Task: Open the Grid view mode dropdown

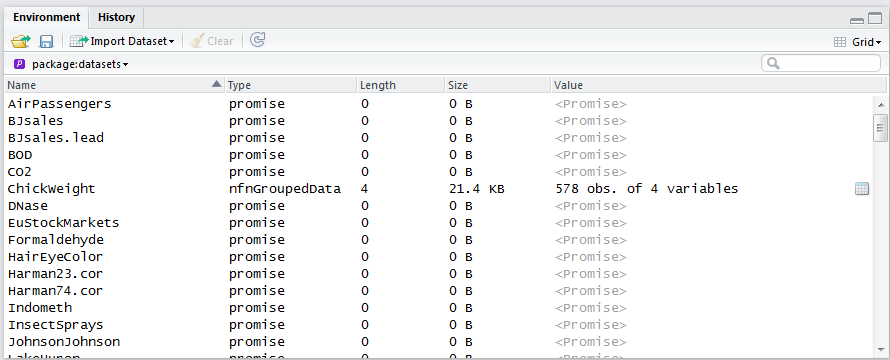Action: coord(857,42)
